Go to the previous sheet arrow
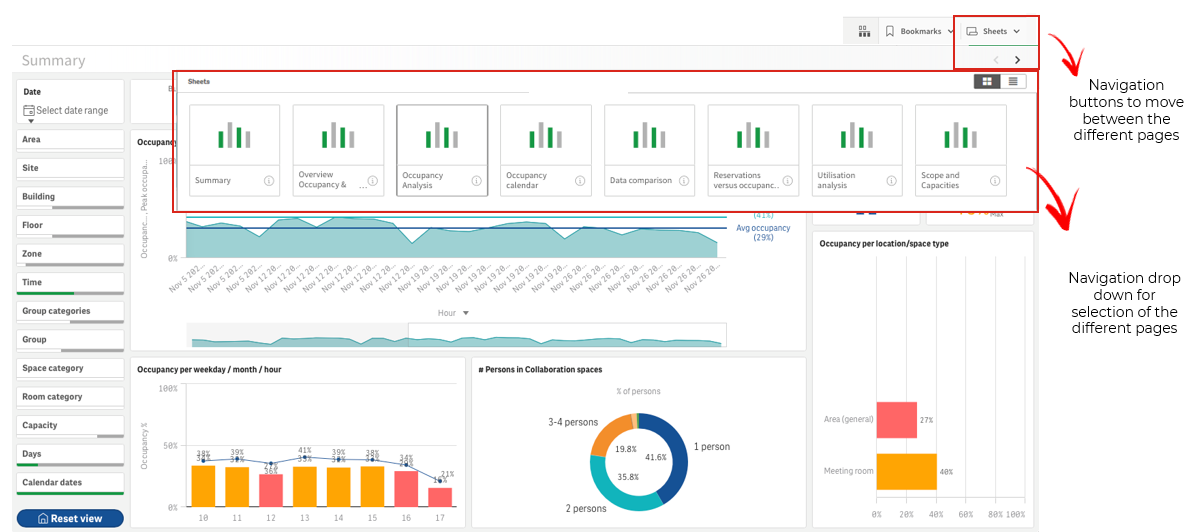The height and width of the screenshot is (532, 1195). [996, 59]
